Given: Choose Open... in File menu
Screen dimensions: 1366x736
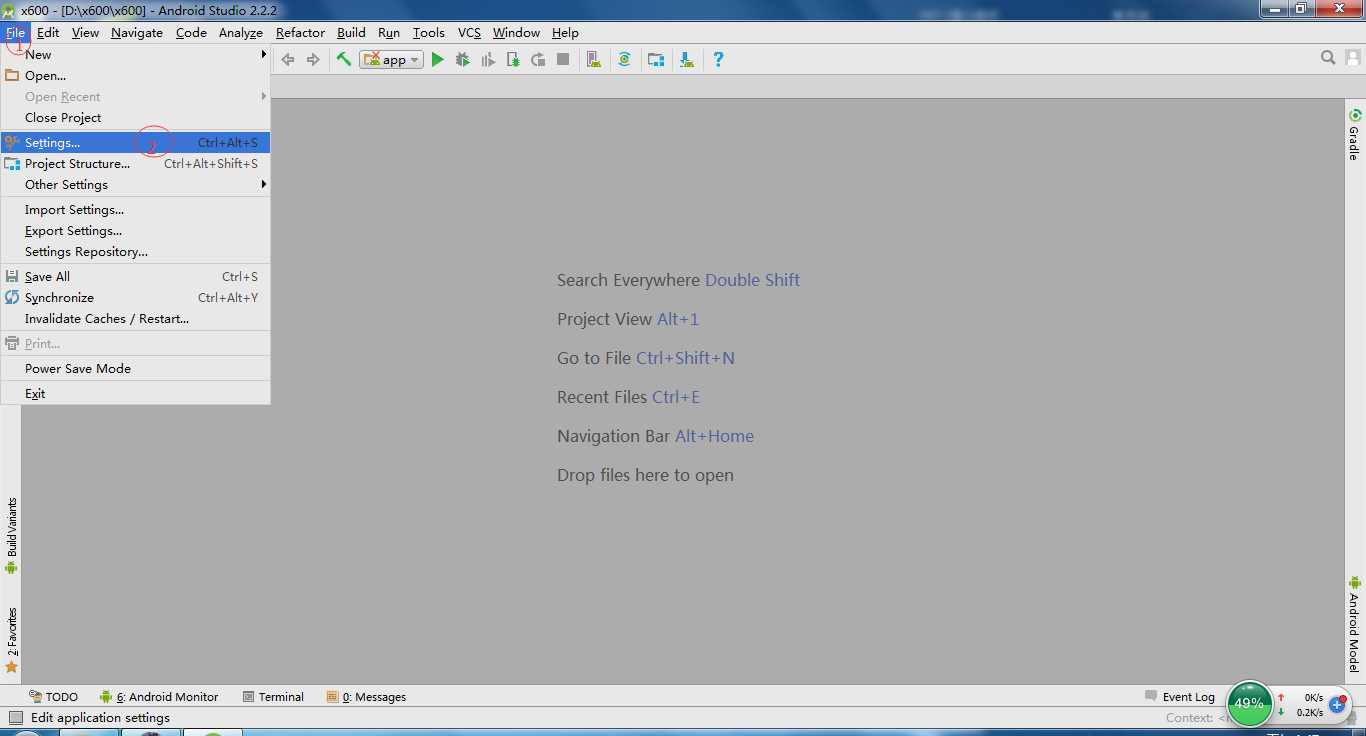Looking at the screenshot, I should point(135,76).
